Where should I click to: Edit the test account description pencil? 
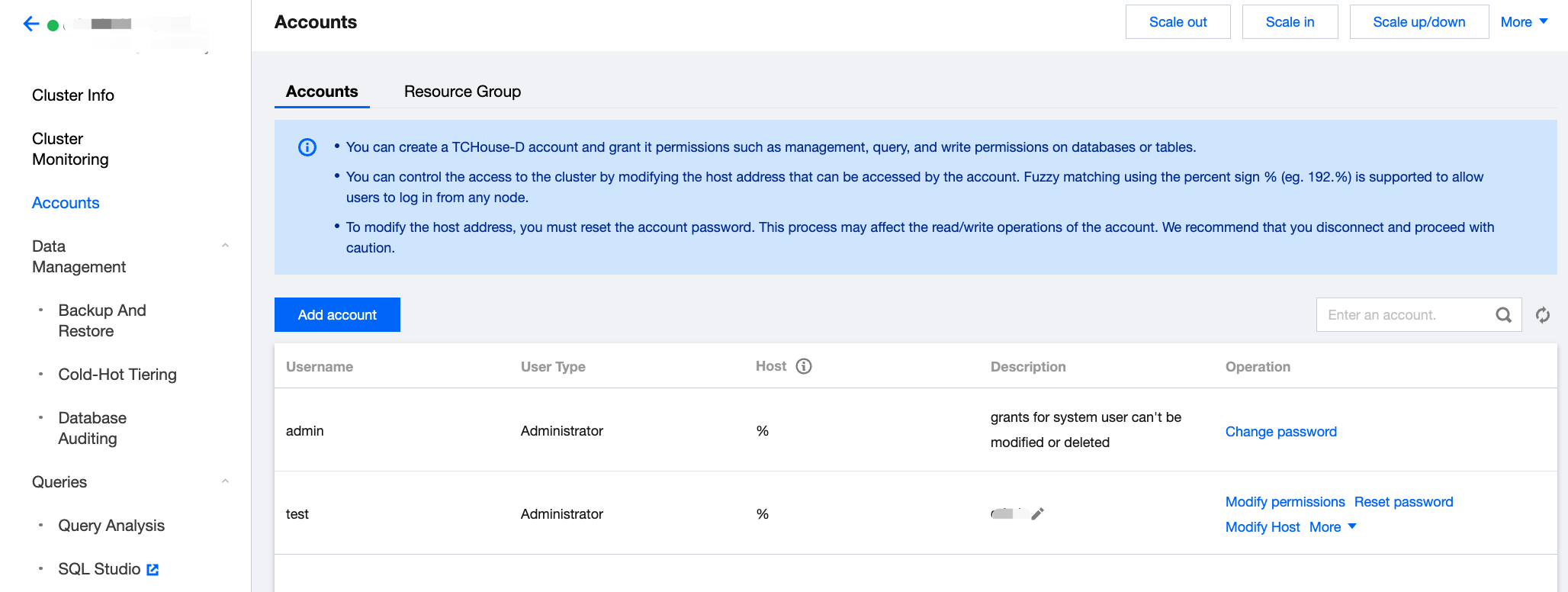[1037, 514]
